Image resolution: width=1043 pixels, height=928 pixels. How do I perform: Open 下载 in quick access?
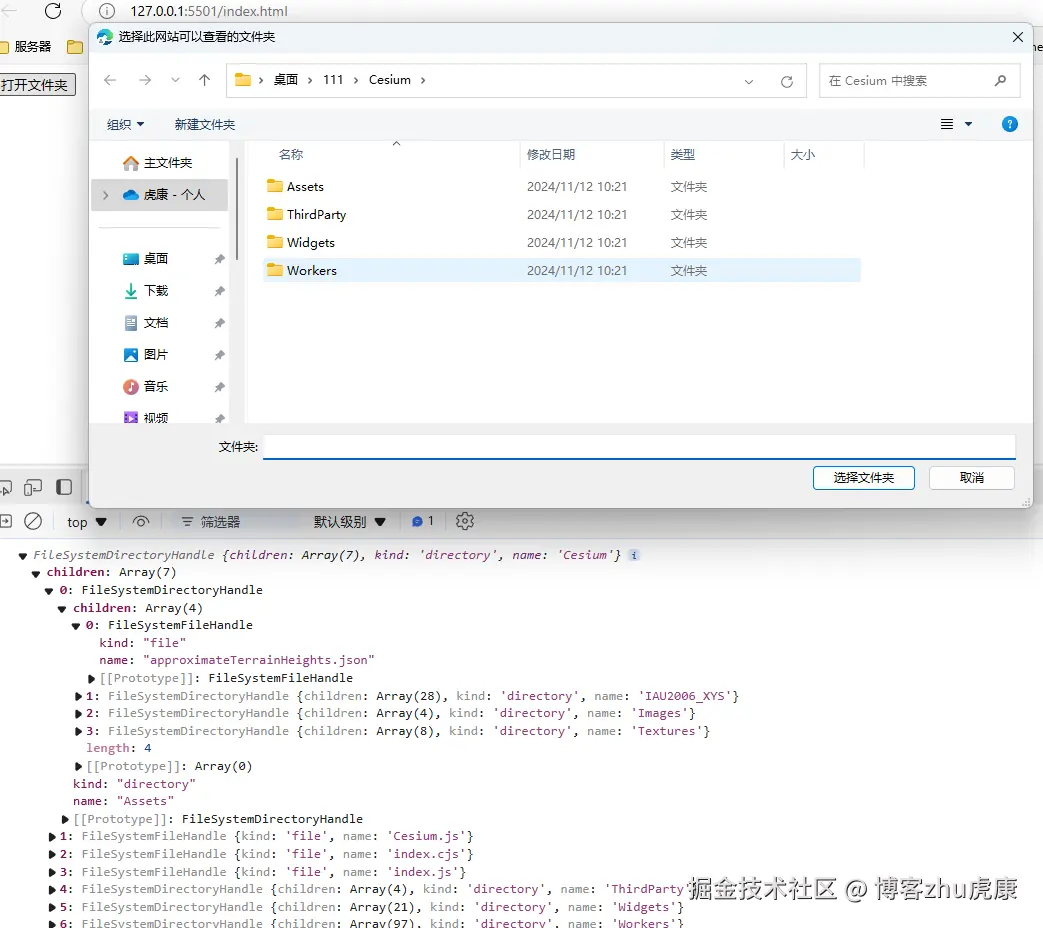coord(146,291)
